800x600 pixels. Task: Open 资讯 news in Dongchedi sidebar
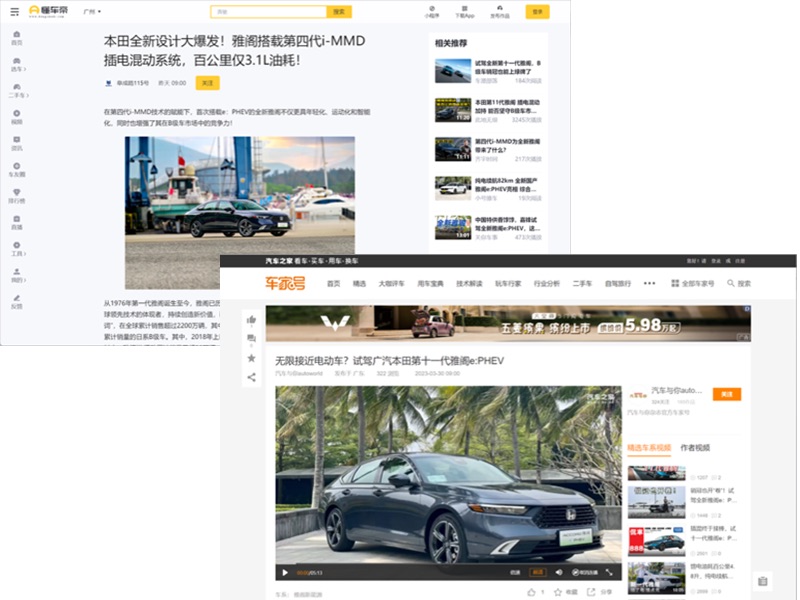(17, 144)
